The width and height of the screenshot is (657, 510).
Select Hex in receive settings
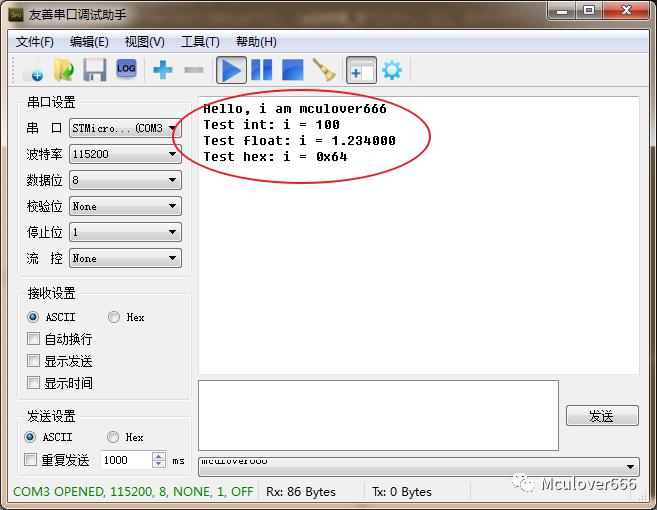[x=126, y=317]
